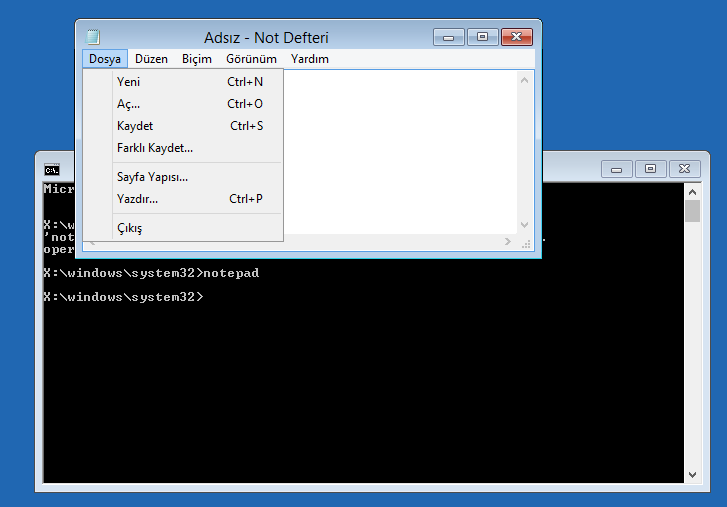Choose Çıkış to exit Notepad

183,228
